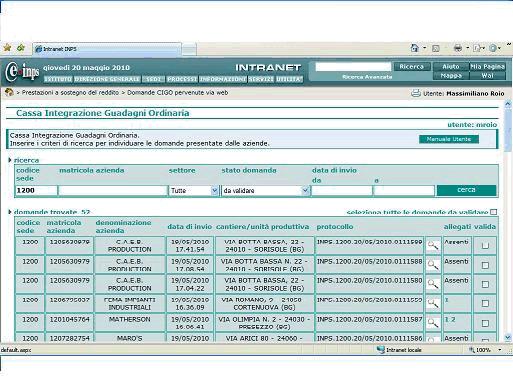Tick valida checkbox for protocol ending 0111588

coord(485,265)
